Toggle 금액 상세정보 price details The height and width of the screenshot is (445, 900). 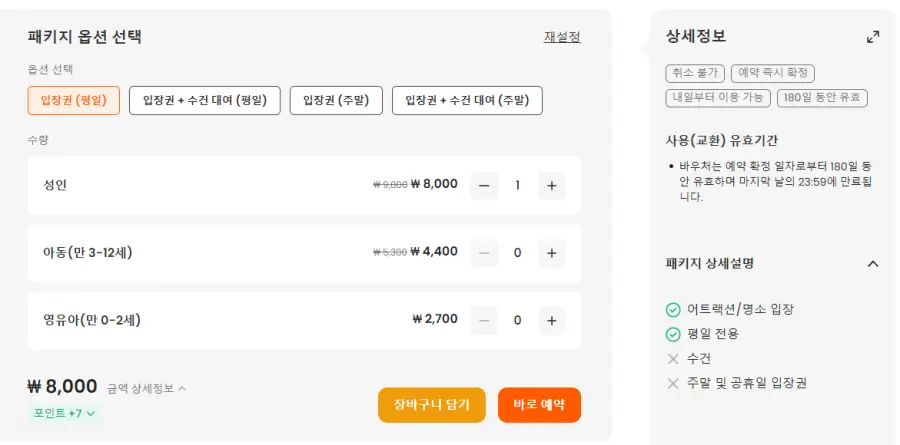pyautogui.click(x=147, y=389)
